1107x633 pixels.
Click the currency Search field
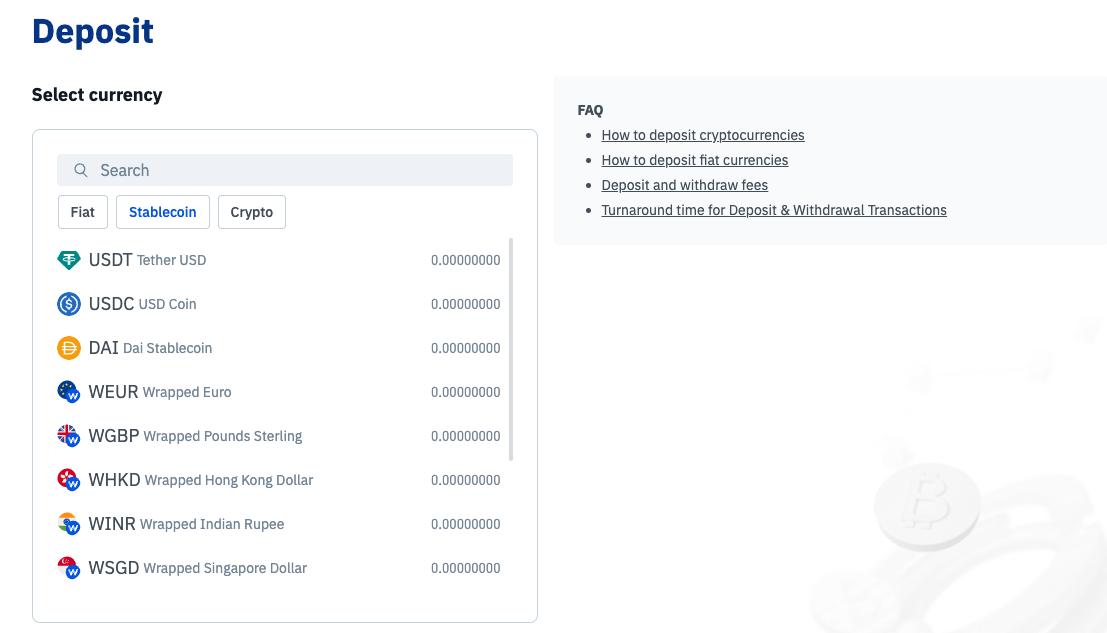(x=300, y=171)
